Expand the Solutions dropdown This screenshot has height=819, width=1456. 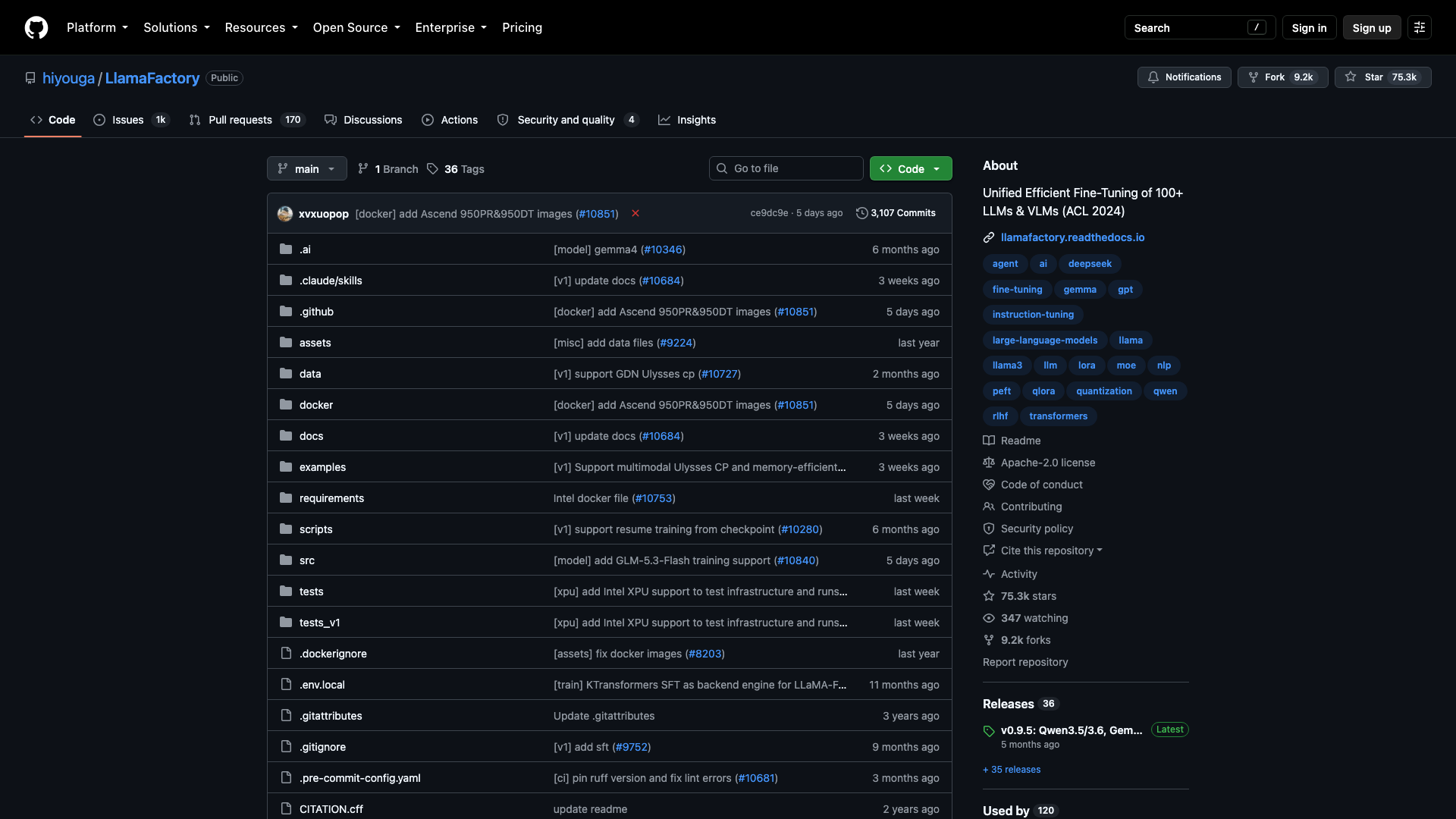(177, 27)
